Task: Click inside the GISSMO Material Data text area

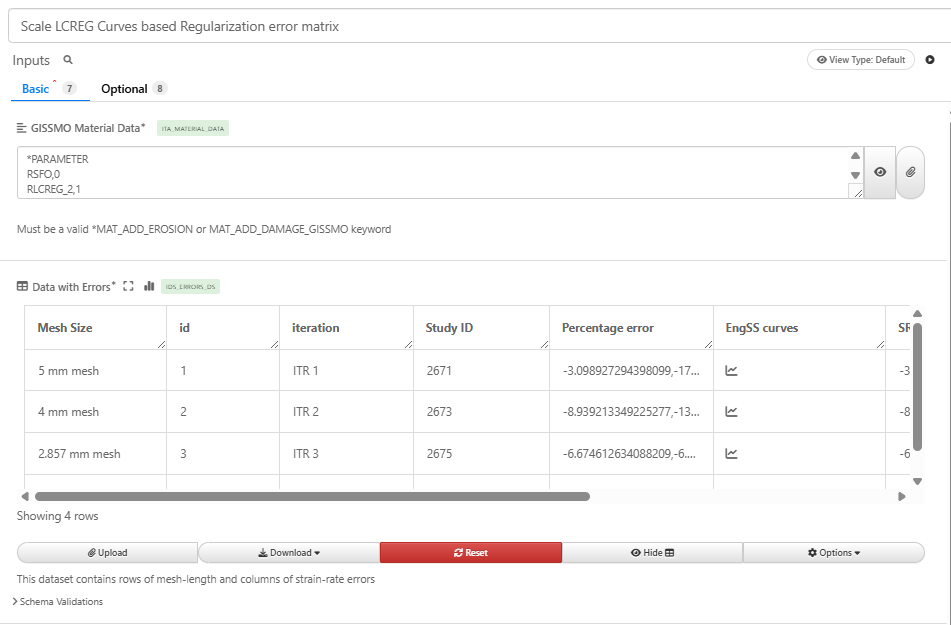Action: (430, 172)
